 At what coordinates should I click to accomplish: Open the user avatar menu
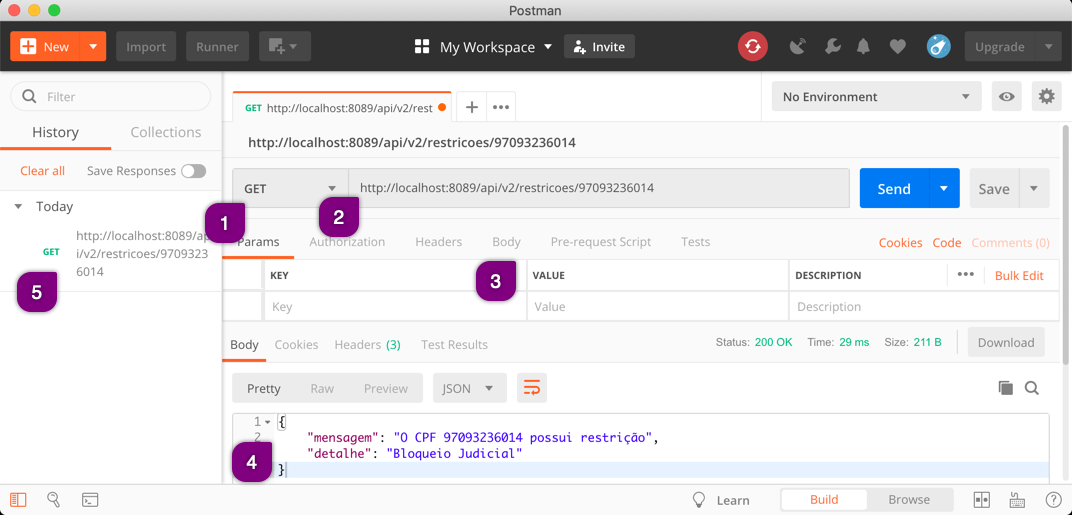[x=939, y=47]
